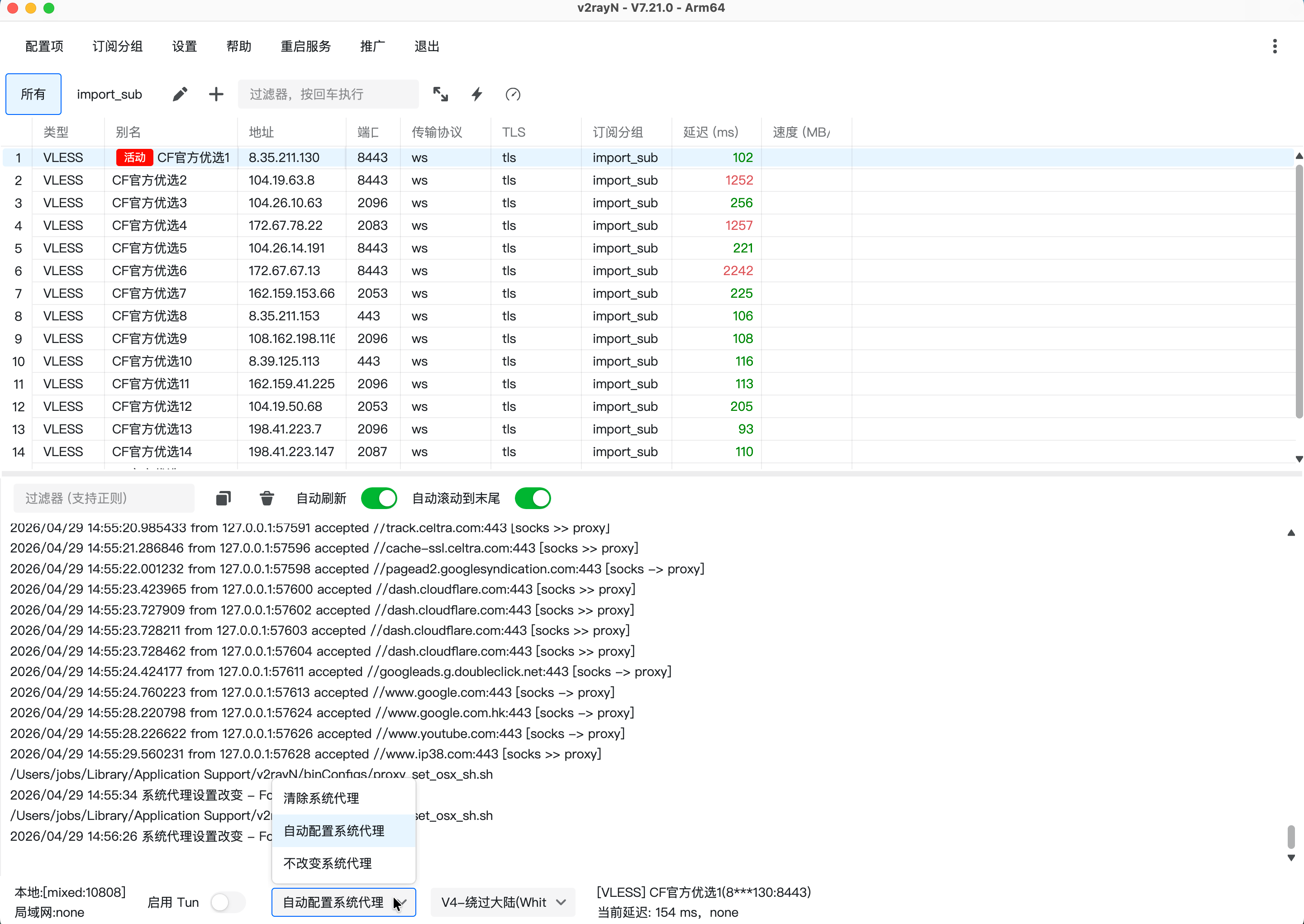Click the pencil edit subscription icon
Viewport: 1304px width, 924px height.
(x=180, y=94)
